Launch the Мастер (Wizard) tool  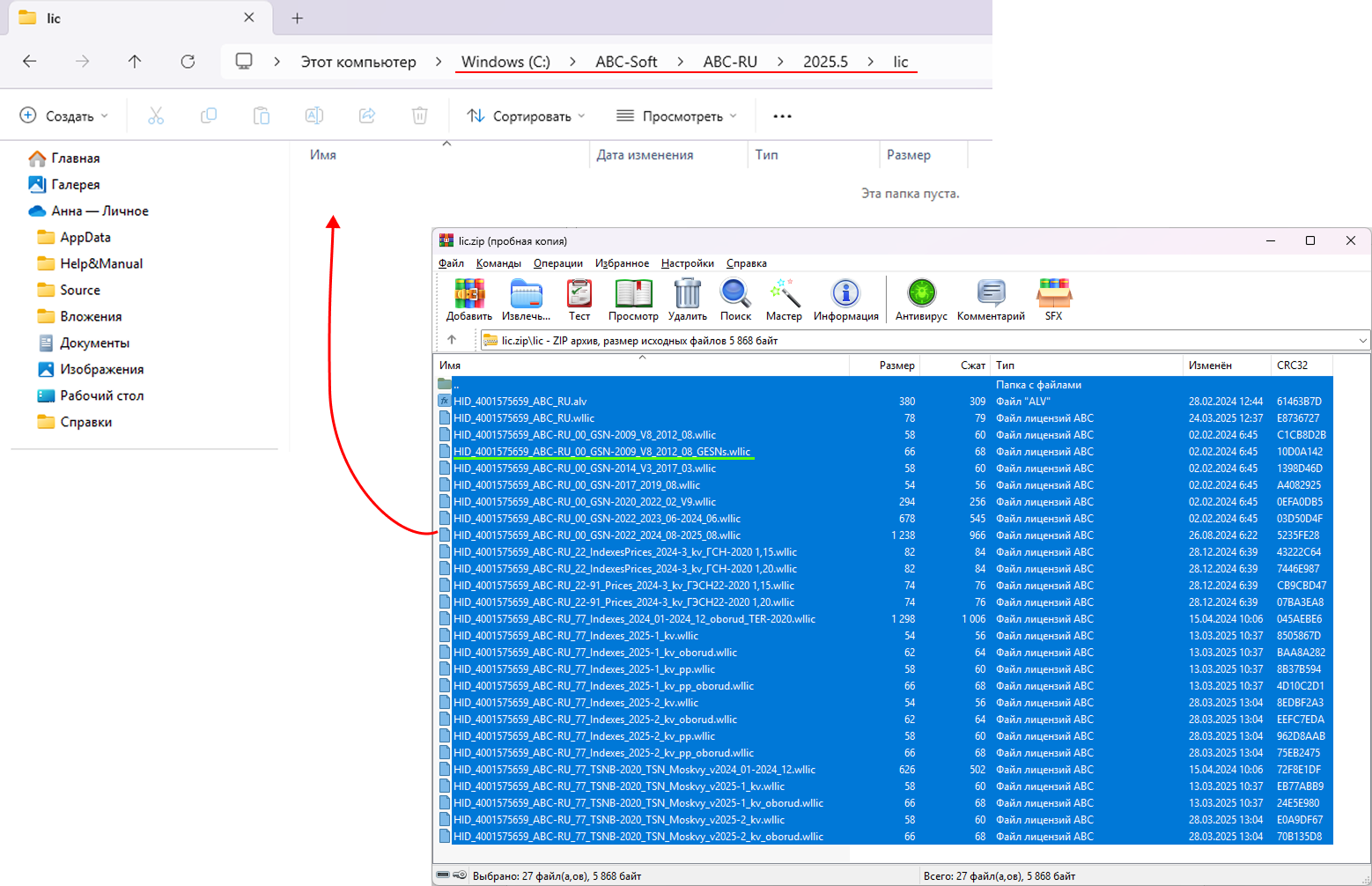784,299
